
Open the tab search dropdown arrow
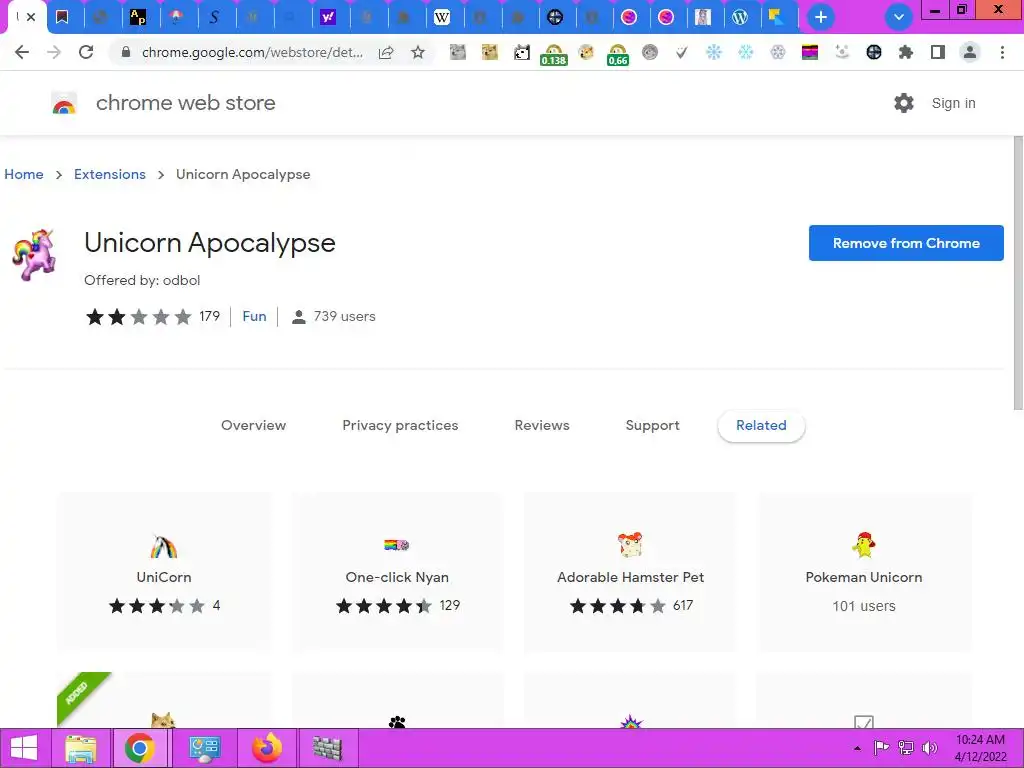[899, 17]
